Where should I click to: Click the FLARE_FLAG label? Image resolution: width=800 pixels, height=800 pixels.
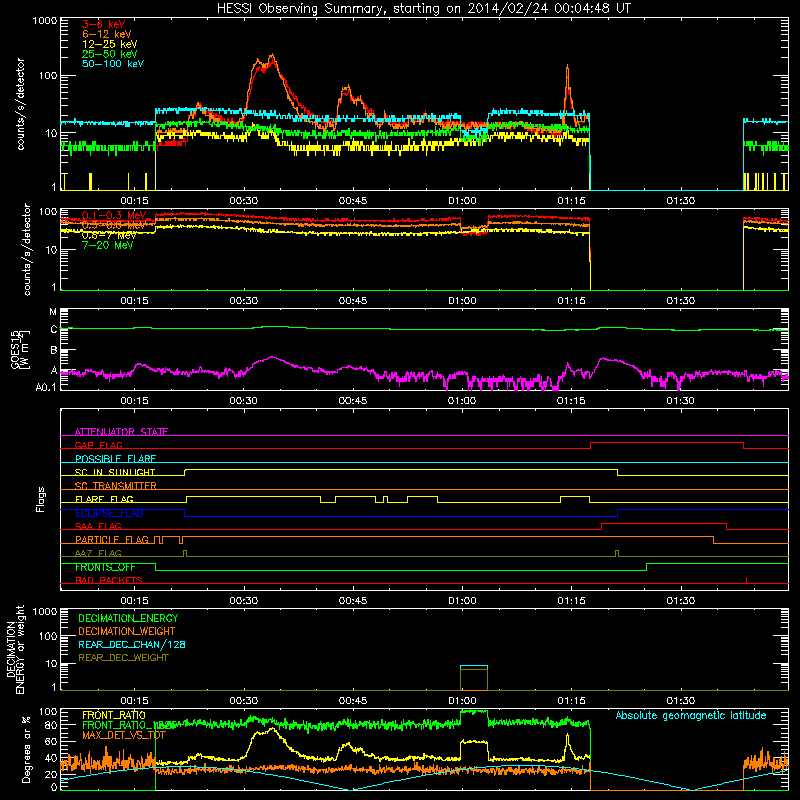pos(104,499)
